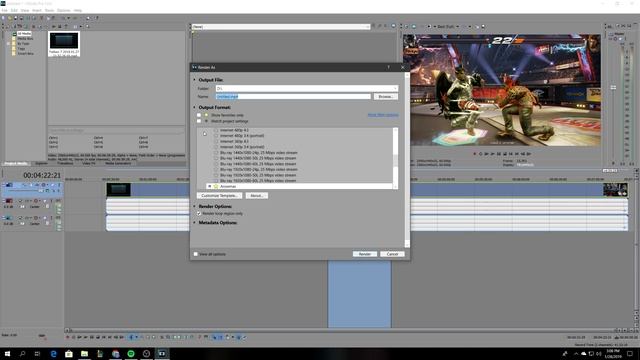Screen dimensions: 640x360
Task: Collapse the Render Options section
Action: (194, 207)
